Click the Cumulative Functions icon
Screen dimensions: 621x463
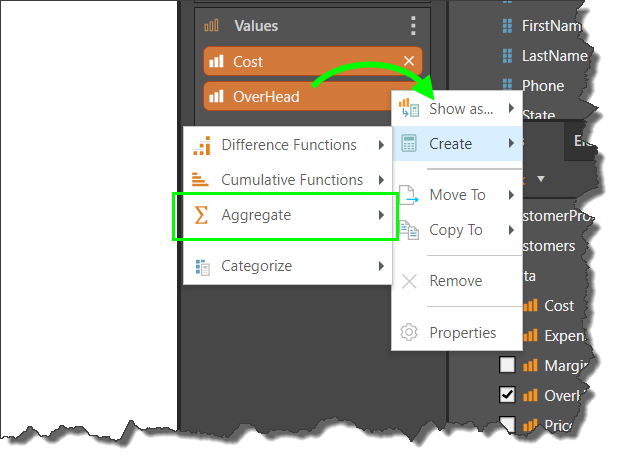coord(201,180)
